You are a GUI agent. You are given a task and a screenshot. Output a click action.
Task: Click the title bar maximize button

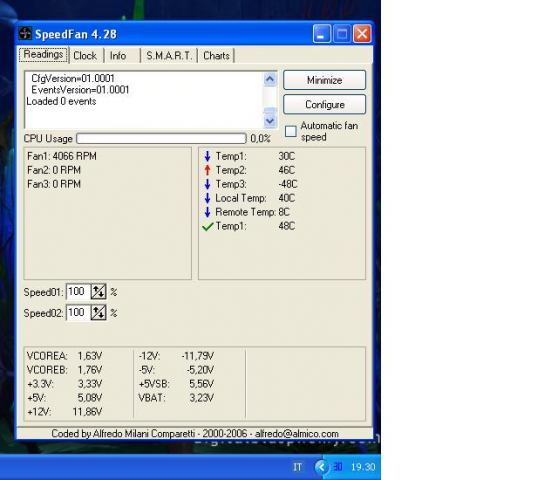(x=342, y=34)
